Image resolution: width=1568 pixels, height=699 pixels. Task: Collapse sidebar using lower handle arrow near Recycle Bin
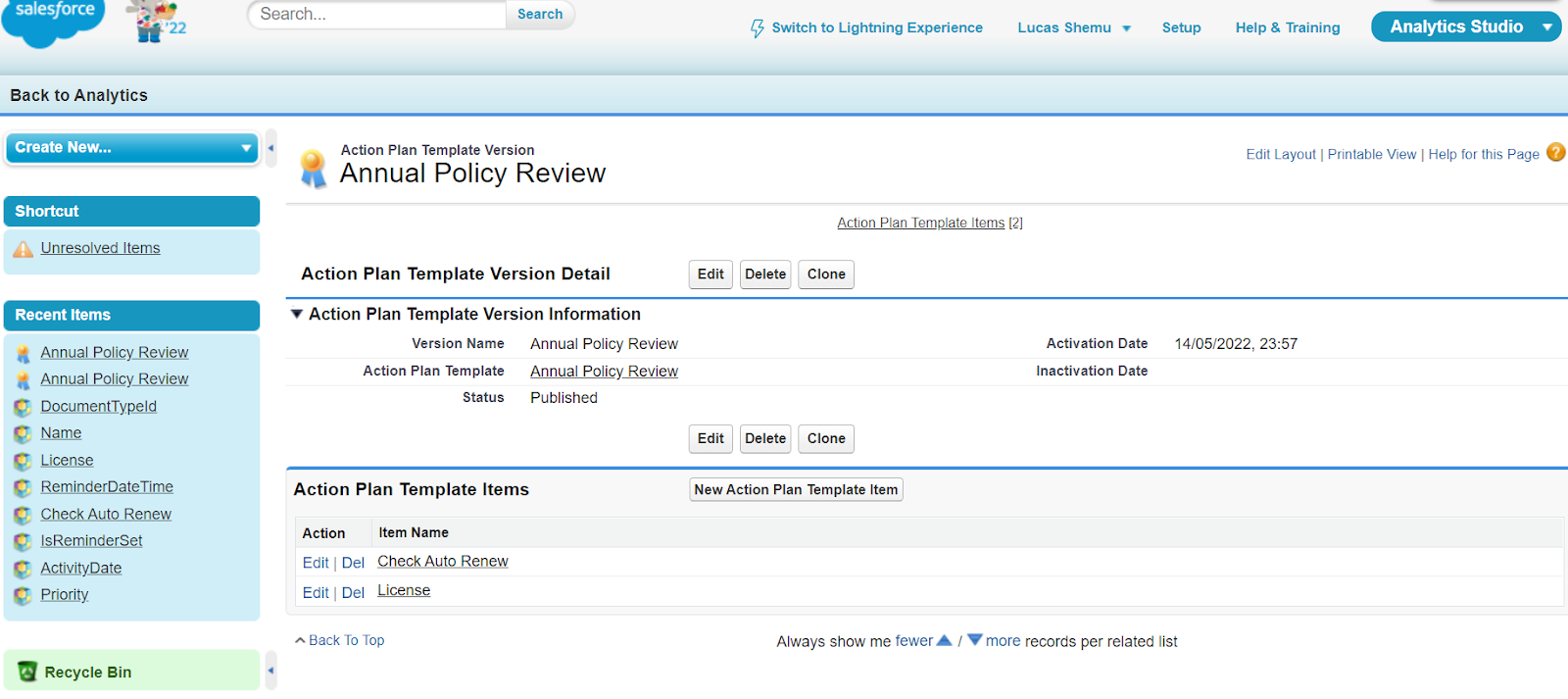[271, 672]
